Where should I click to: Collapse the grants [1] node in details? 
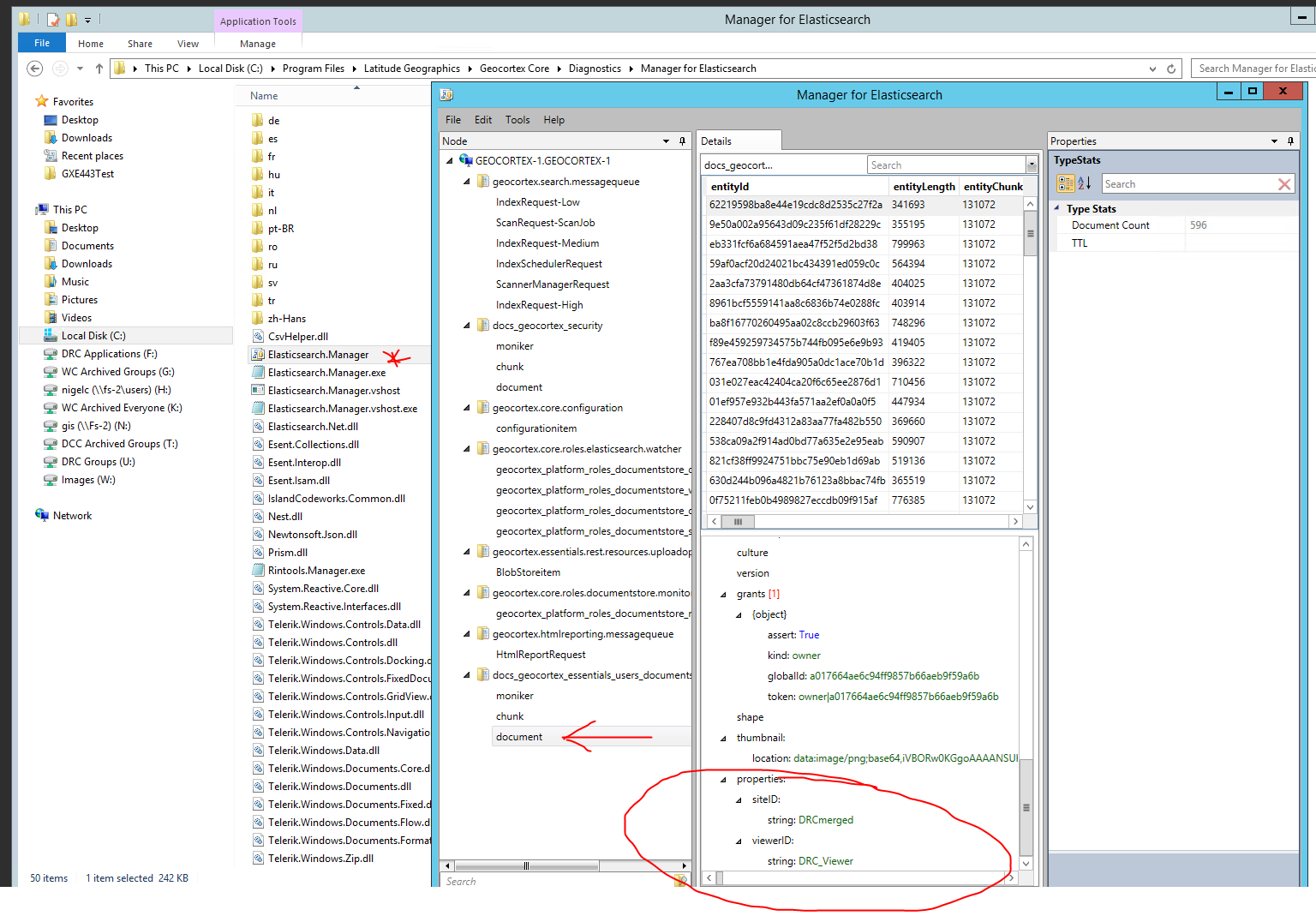[723, 595]
